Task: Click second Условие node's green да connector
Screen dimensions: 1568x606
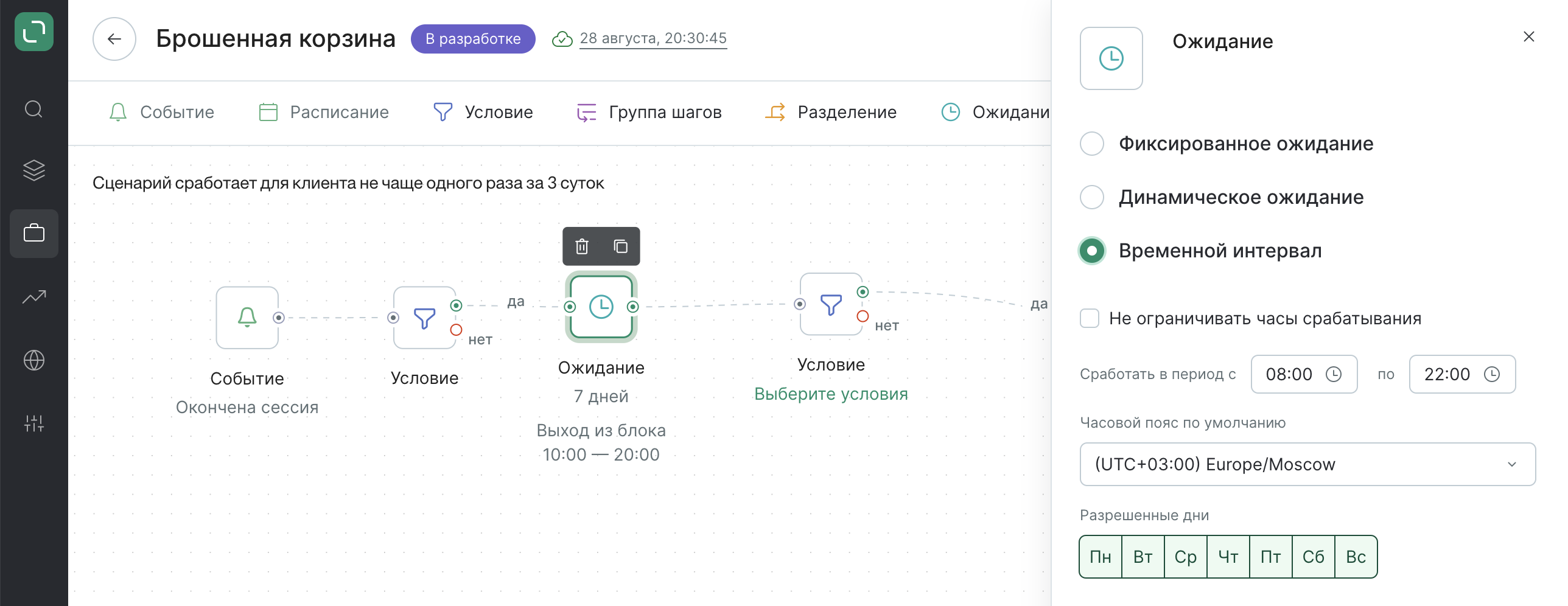Action: (x=863, y=292)
